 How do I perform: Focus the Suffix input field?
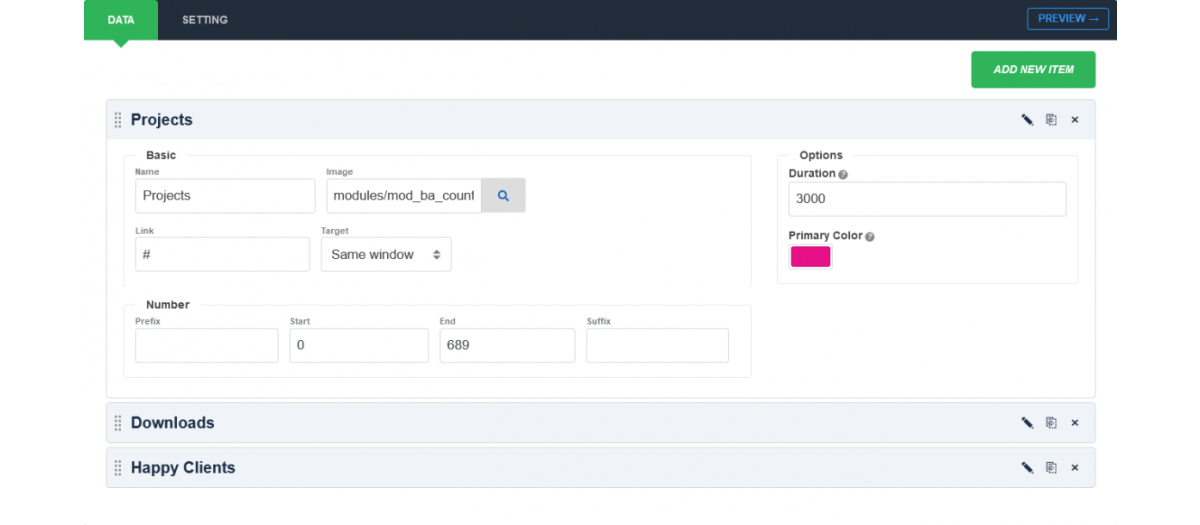(x=657, y=345)
